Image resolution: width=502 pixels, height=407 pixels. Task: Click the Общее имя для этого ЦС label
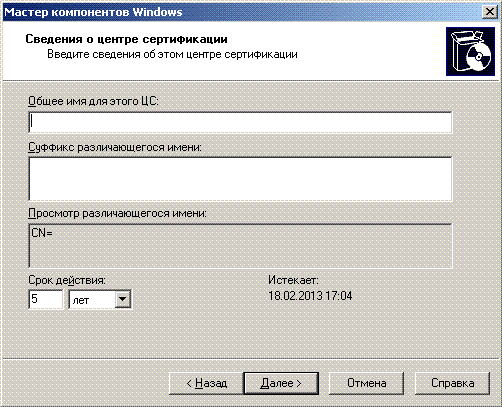[x=93, y=101]
